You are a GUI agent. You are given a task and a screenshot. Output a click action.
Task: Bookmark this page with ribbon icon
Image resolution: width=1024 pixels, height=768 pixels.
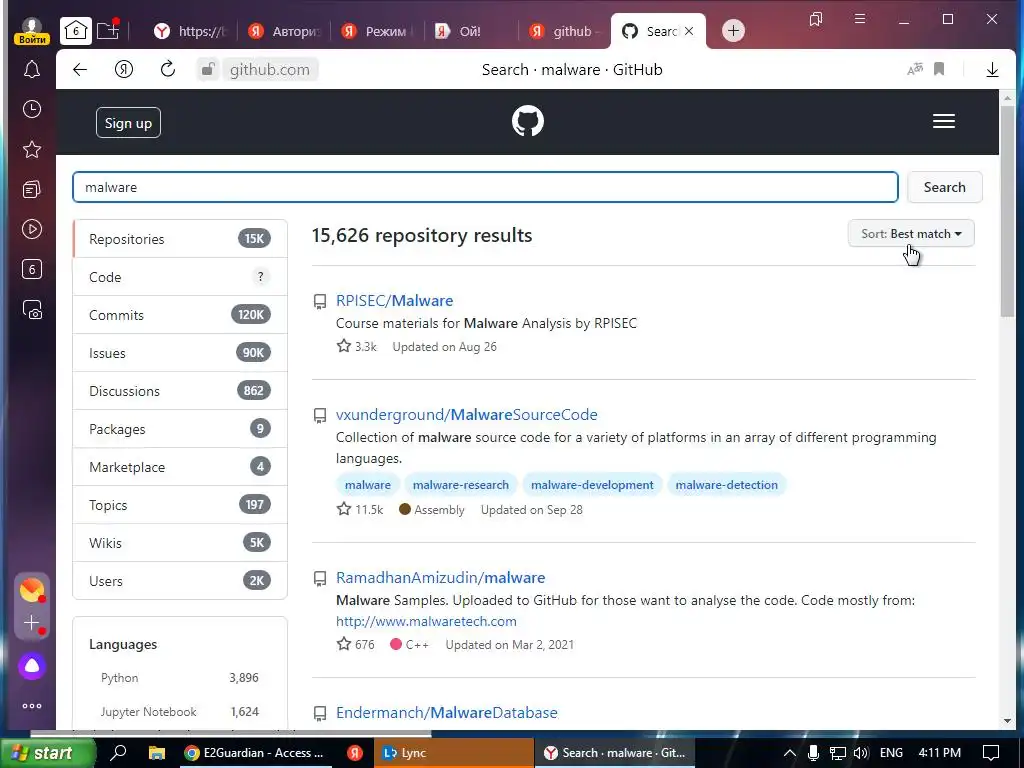(x=939, y=69)
